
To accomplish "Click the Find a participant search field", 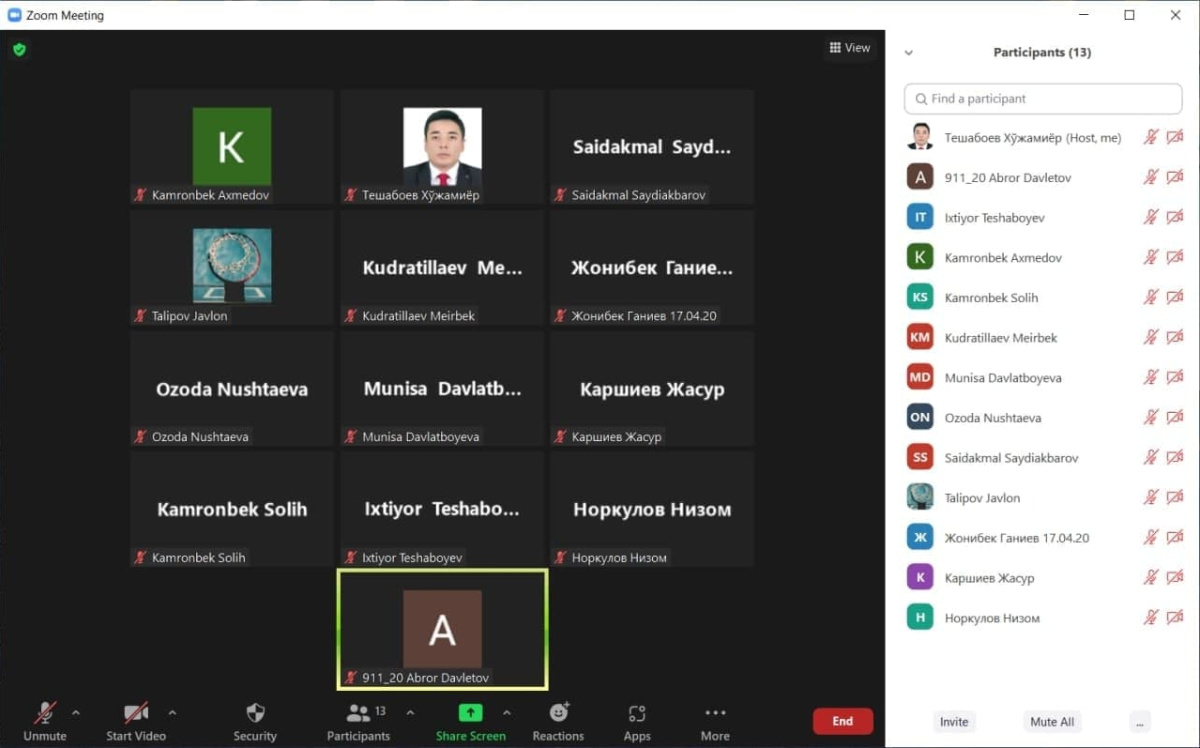I will (1043, 99).
